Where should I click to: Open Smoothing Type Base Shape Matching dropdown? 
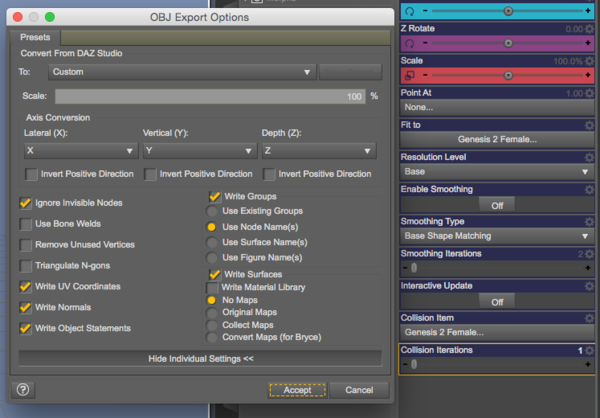click(497, 236)
